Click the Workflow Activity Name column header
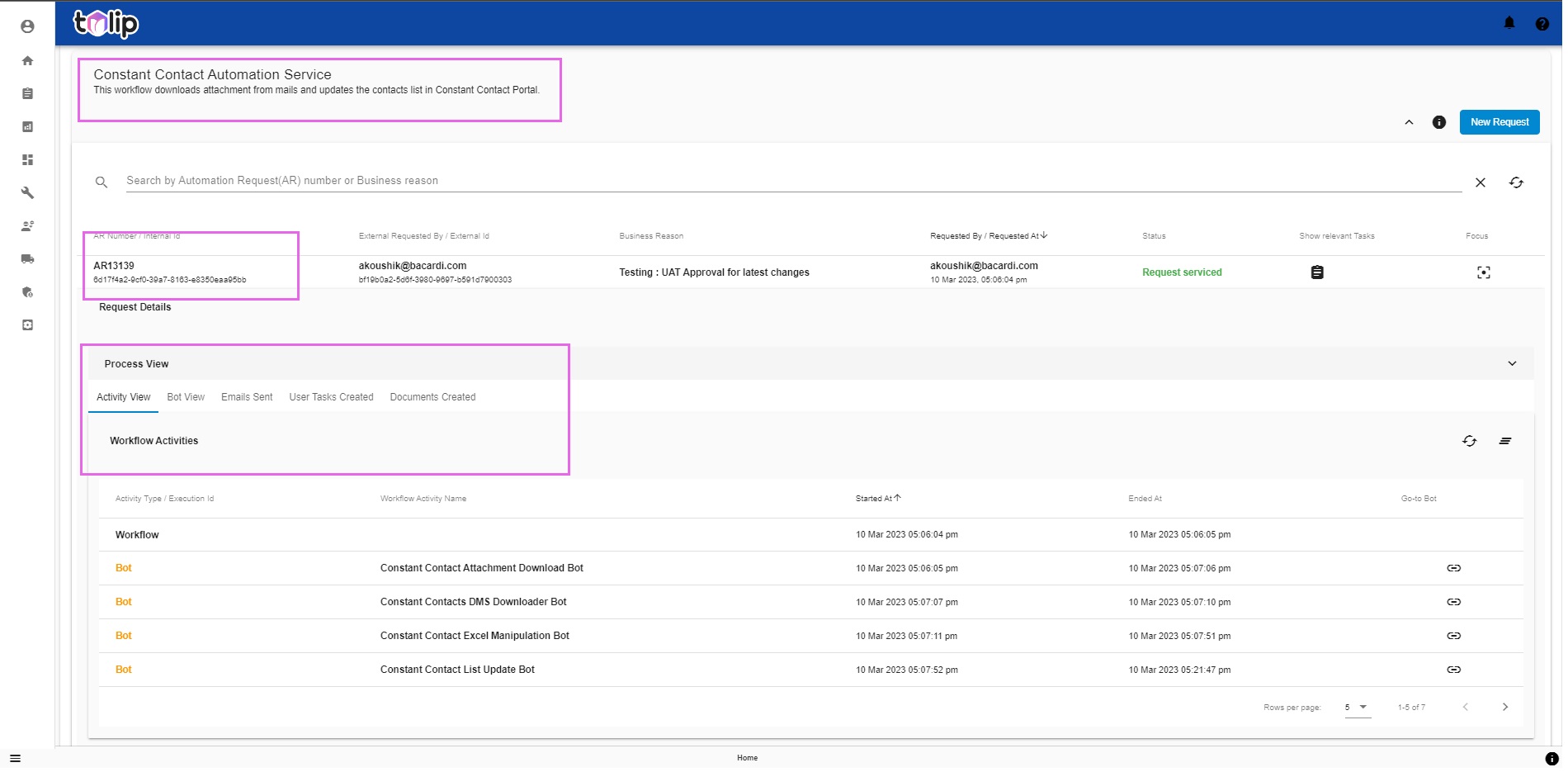This screenshot has height=772, width=1568. [423, 499]
